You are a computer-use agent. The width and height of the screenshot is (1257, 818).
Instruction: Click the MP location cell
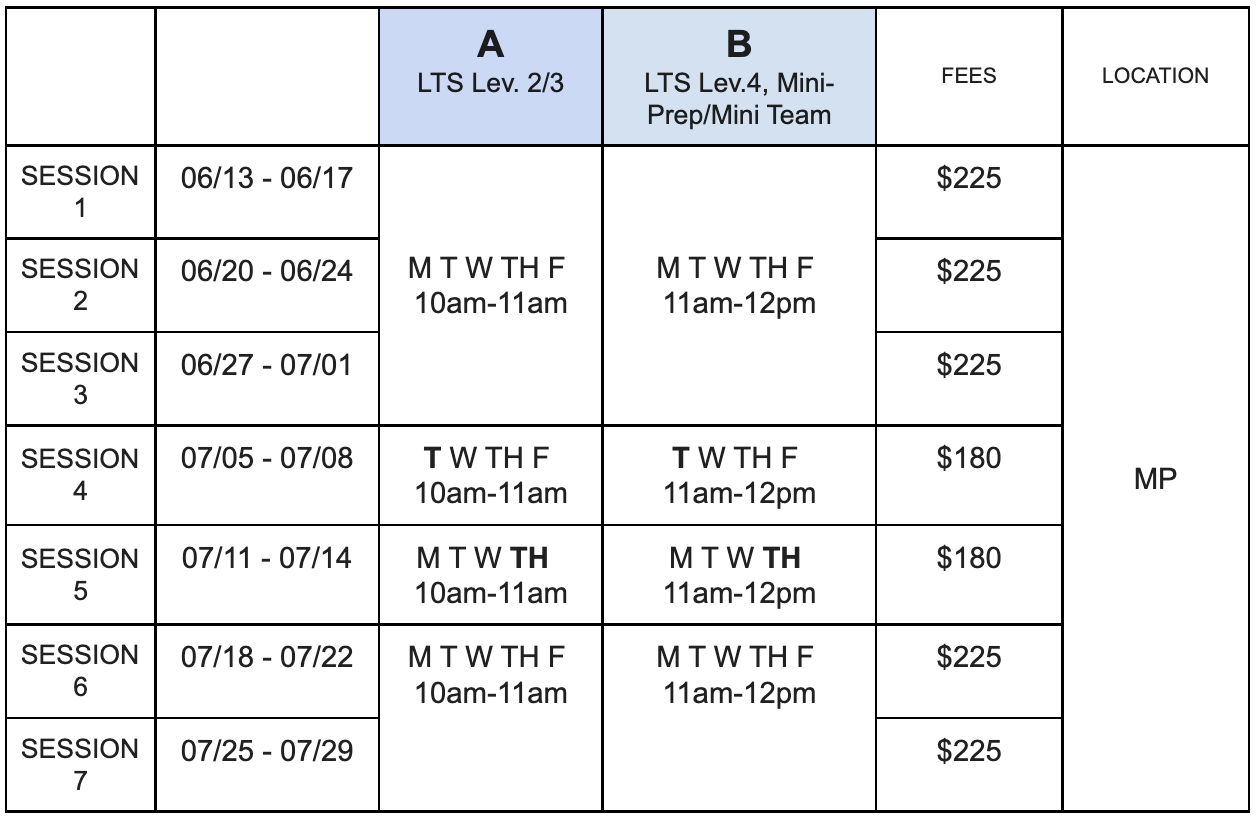click(x=1155, y=478)
